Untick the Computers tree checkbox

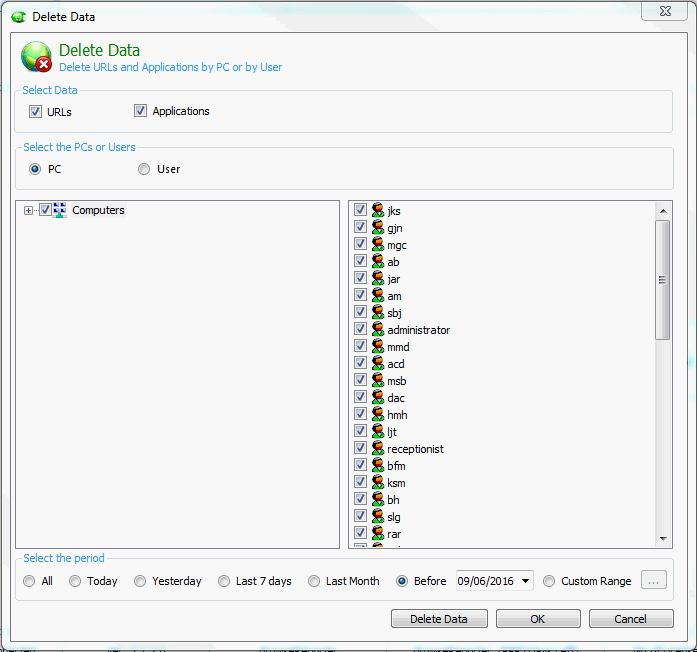(45, 209)
